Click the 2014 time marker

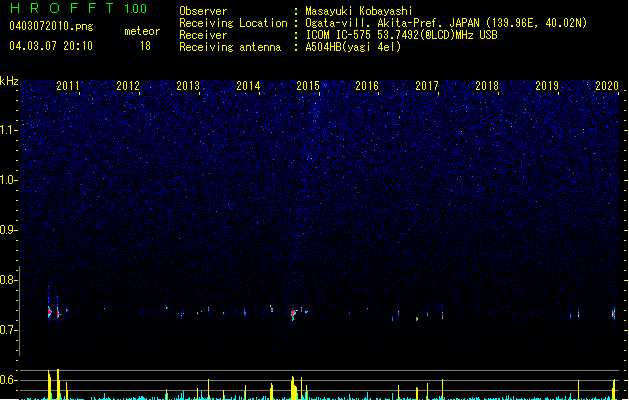click(x=248, y=86)
